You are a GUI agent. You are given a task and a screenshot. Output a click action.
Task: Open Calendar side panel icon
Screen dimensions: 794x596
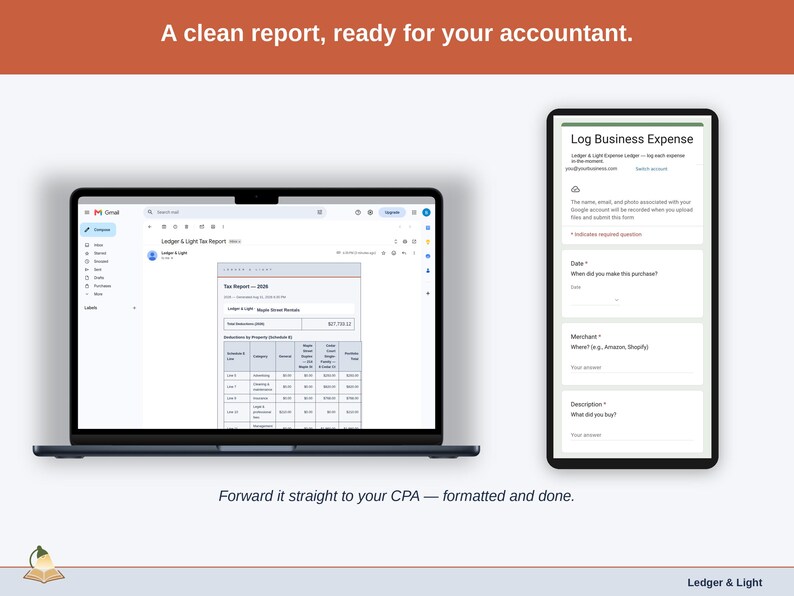click(428, 228)
